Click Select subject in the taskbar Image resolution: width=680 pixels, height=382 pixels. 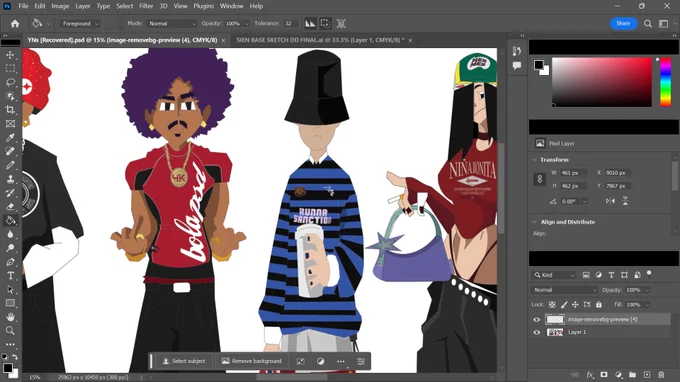(183, 361)
